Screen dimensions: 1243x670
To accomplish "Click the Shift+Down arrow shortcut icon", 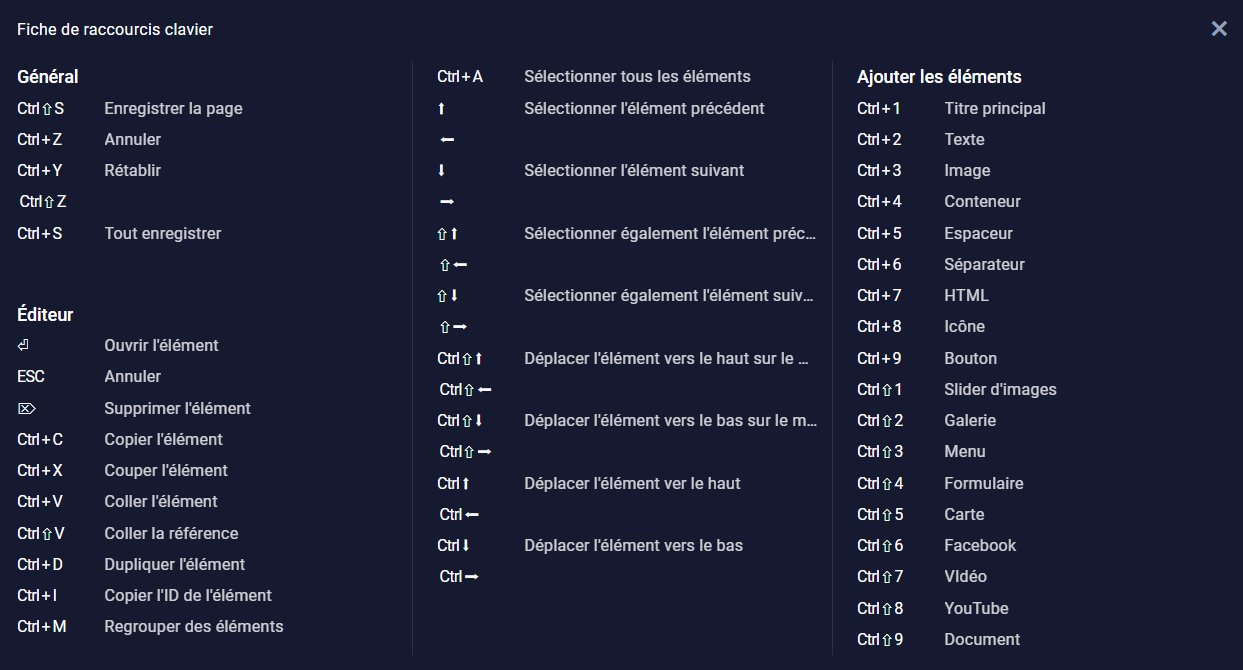I will click(447, 296).
